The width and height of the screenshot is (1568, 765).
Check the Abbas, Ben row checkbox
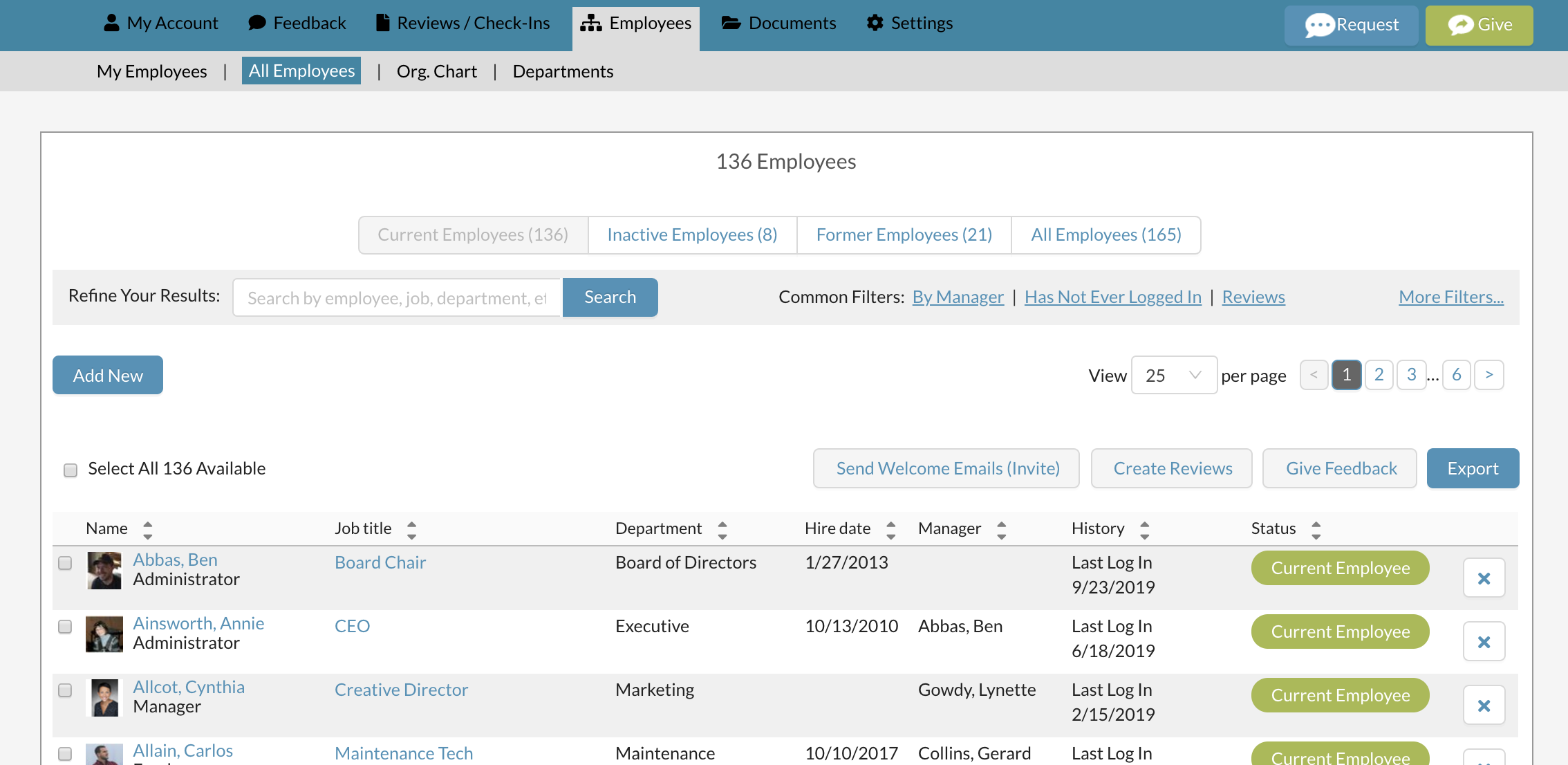point(65,563)
